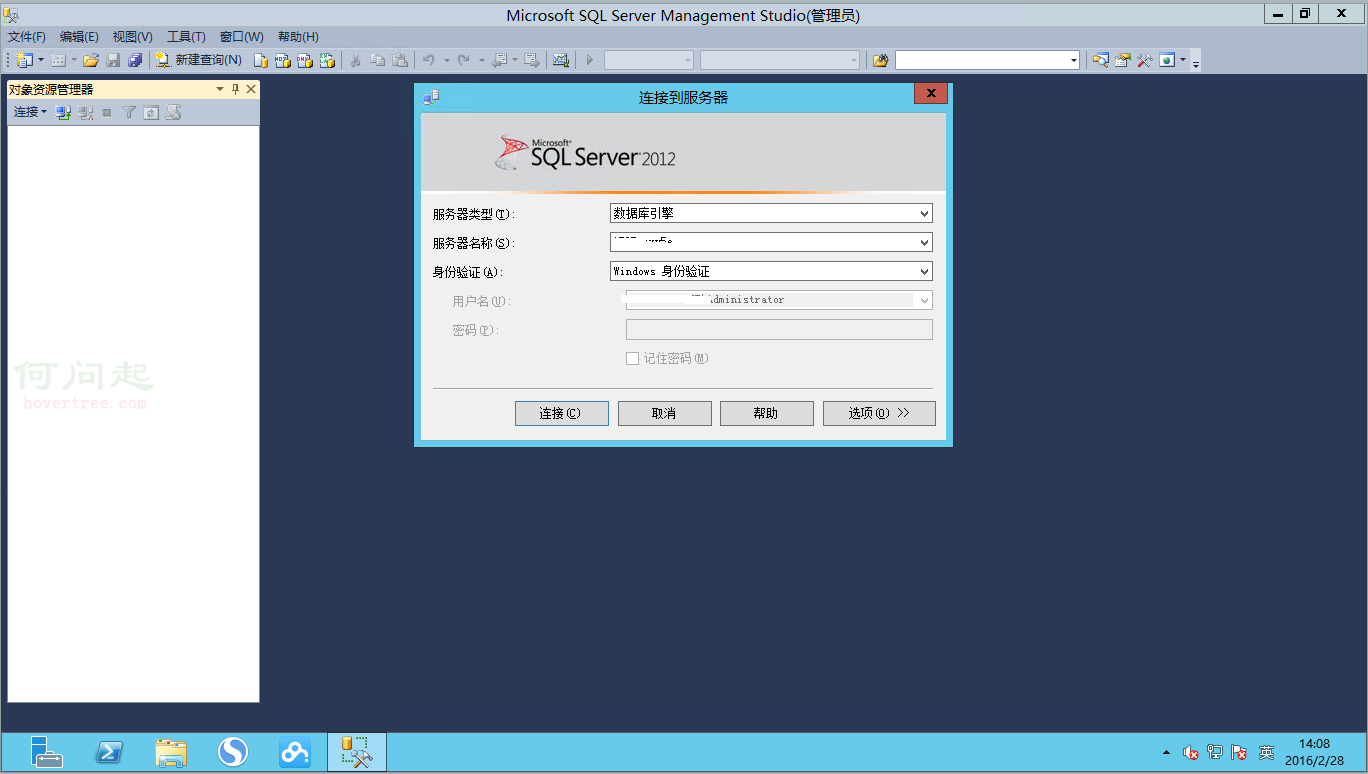This screenshot has height=774, width=1368.
Task: Click the Execute play arrow icon
Action: [x=590, y=60]
